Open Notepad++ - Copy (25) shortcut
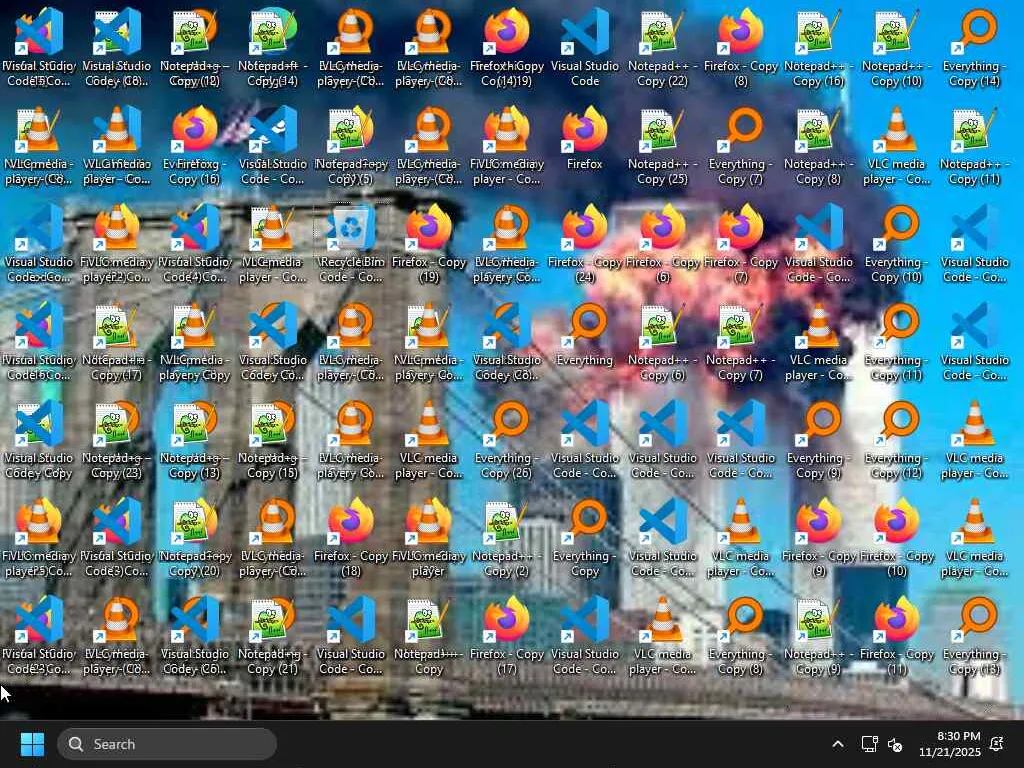Screen dimensions: 1024x768 [662, 145]
